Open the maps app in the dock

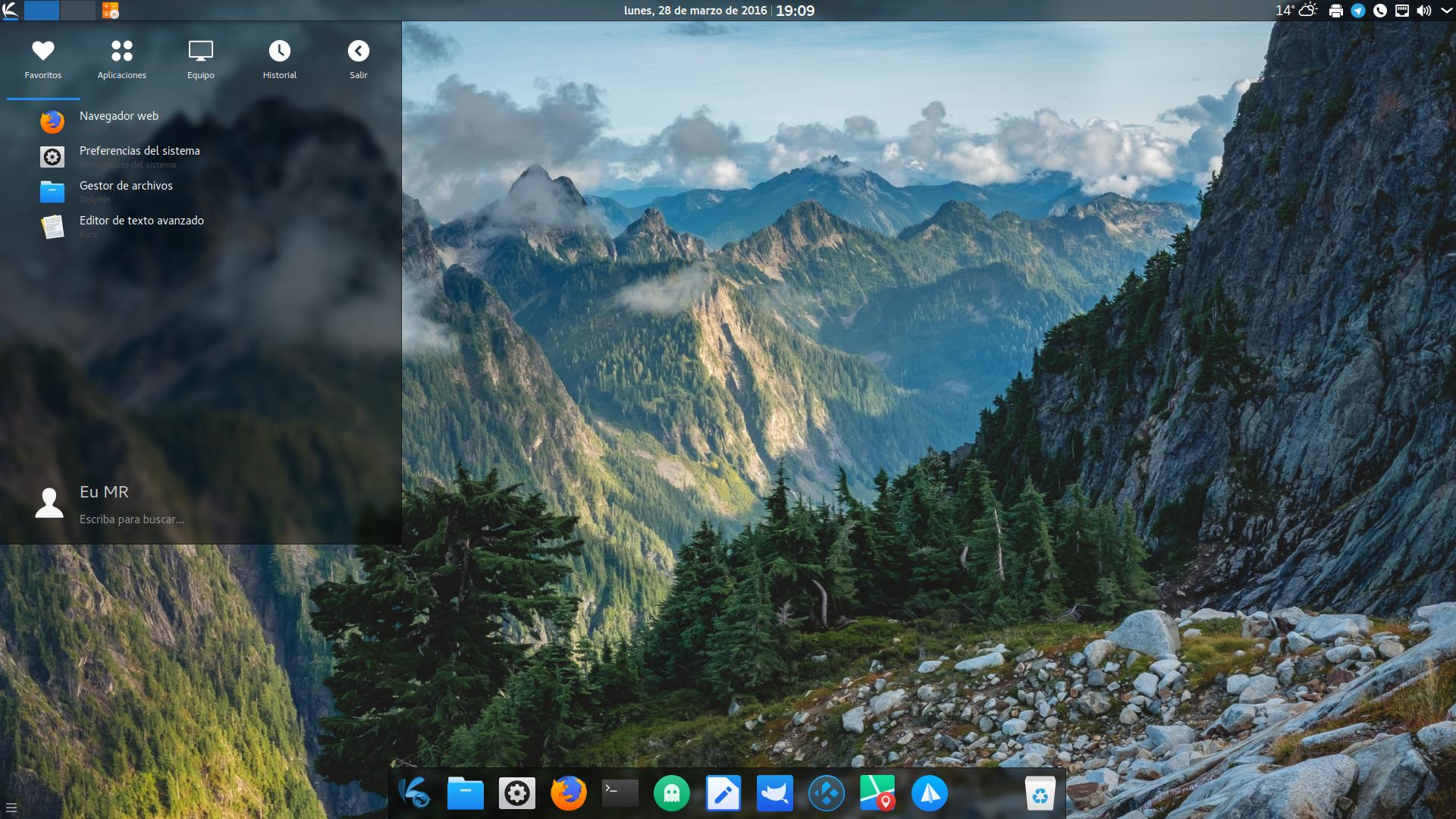878,793
